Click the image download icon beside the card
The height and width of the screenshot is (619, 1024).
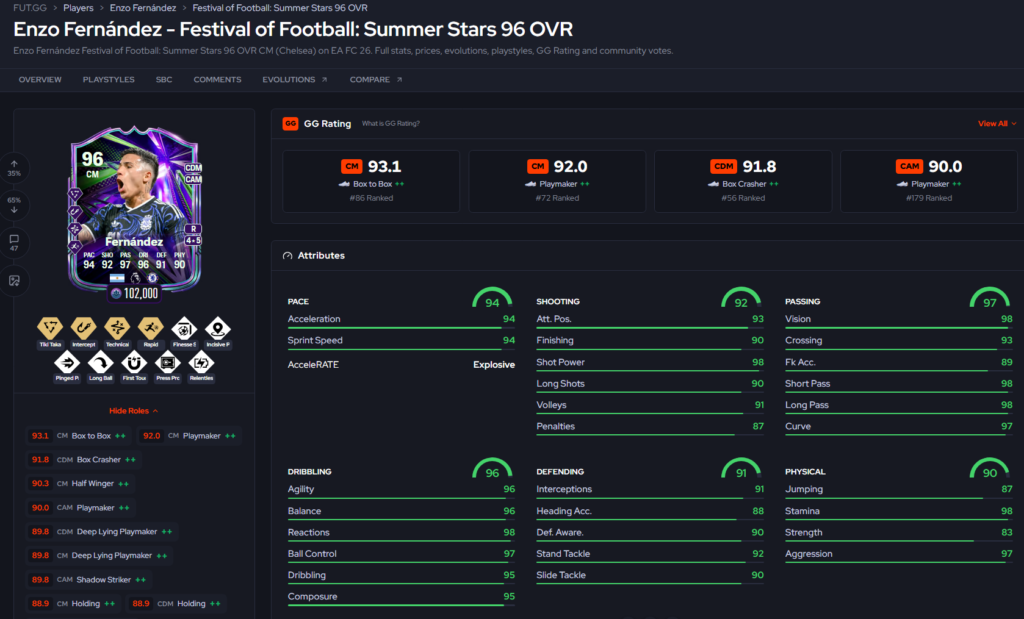(x=14, y=281)
